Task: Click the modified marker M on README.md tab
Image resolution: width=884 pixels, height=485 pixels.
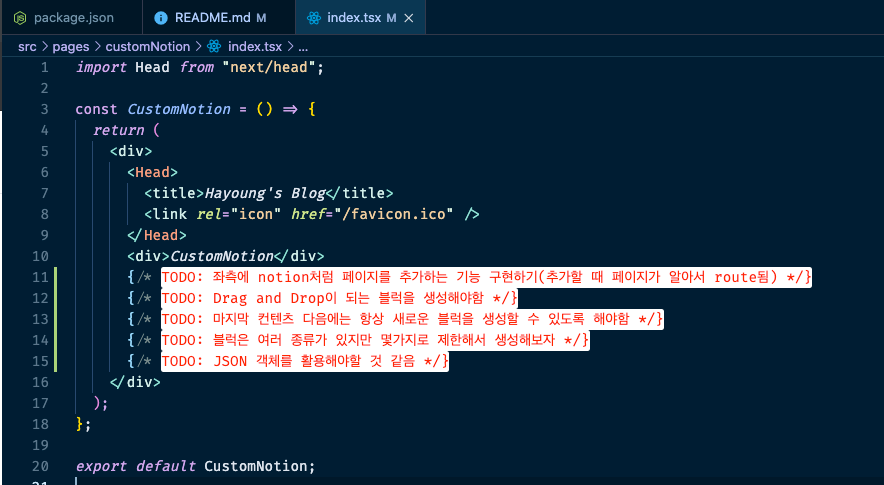Action: (x=261, y=18)
